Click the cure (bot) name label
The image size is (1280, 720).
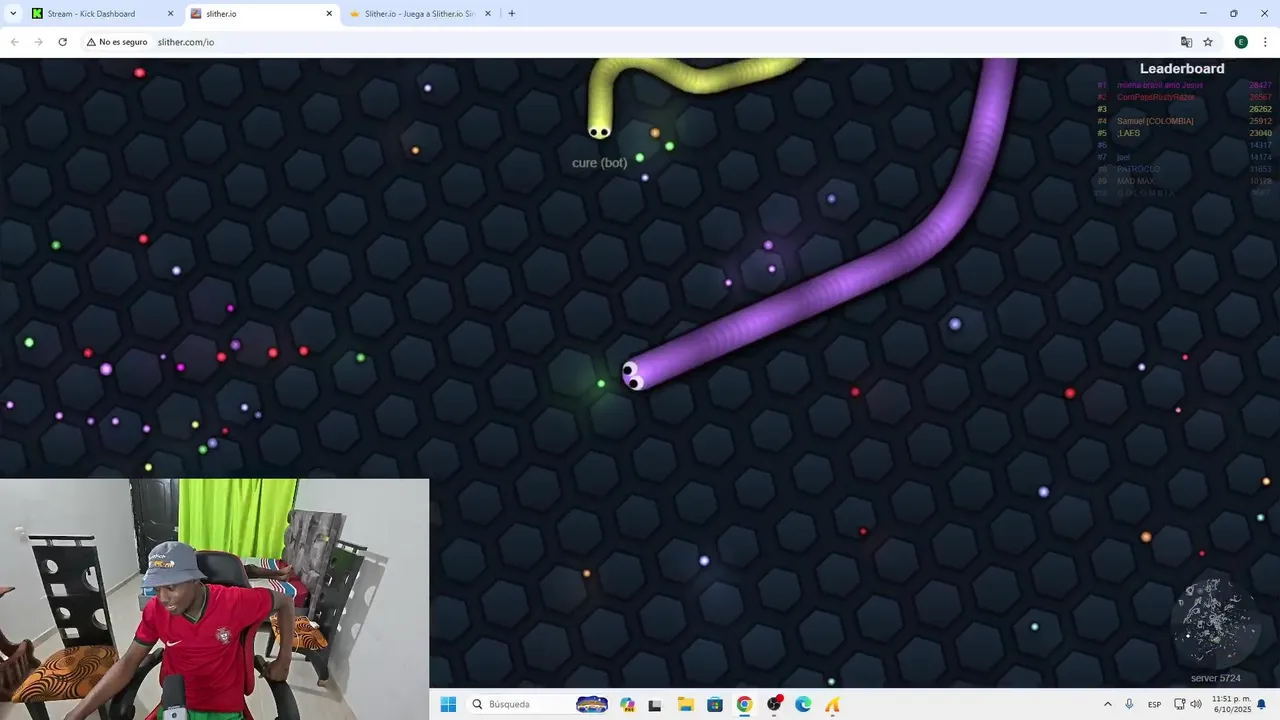[599, 163]
